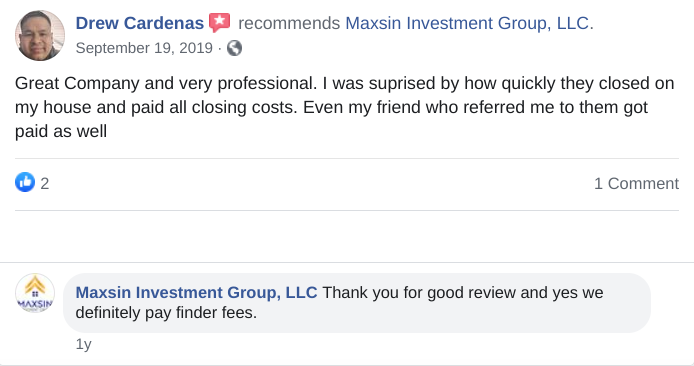Viewport: 694px width, 366px height.
Task: Expand the 1 Comment link
Action: 636,183
